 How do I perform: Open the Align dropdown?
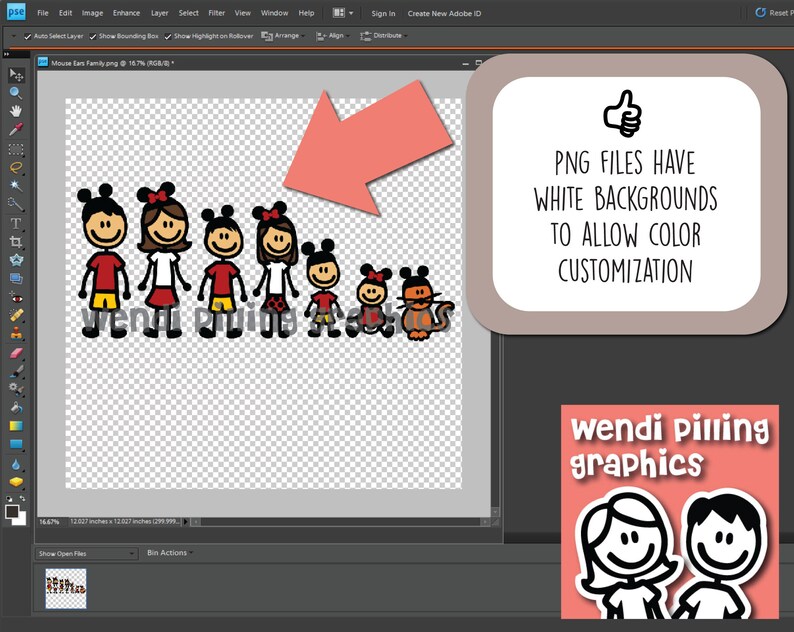point(332,35)
